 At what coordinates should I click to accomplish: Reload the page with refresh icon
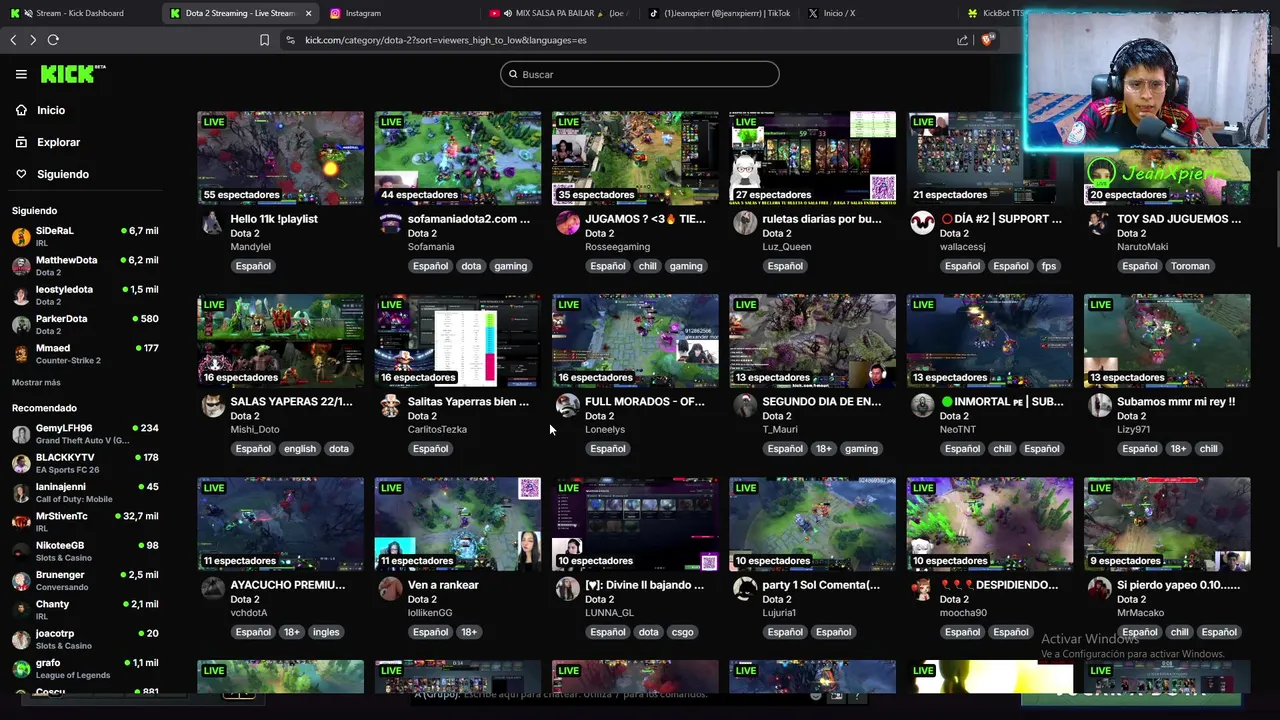coord(53,40)
